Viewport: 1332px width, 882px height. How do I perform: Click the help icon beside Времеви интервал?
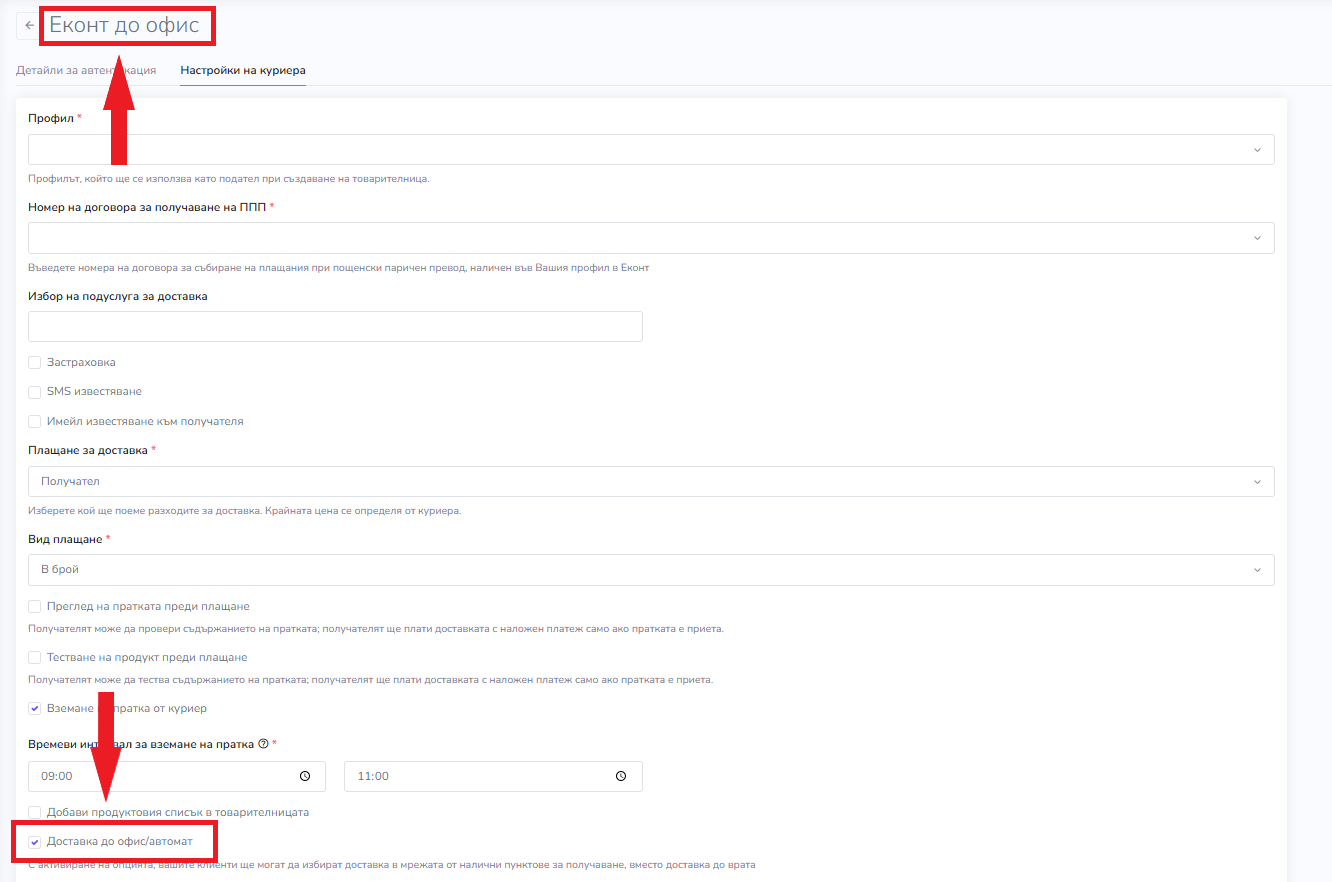[263, 744]
